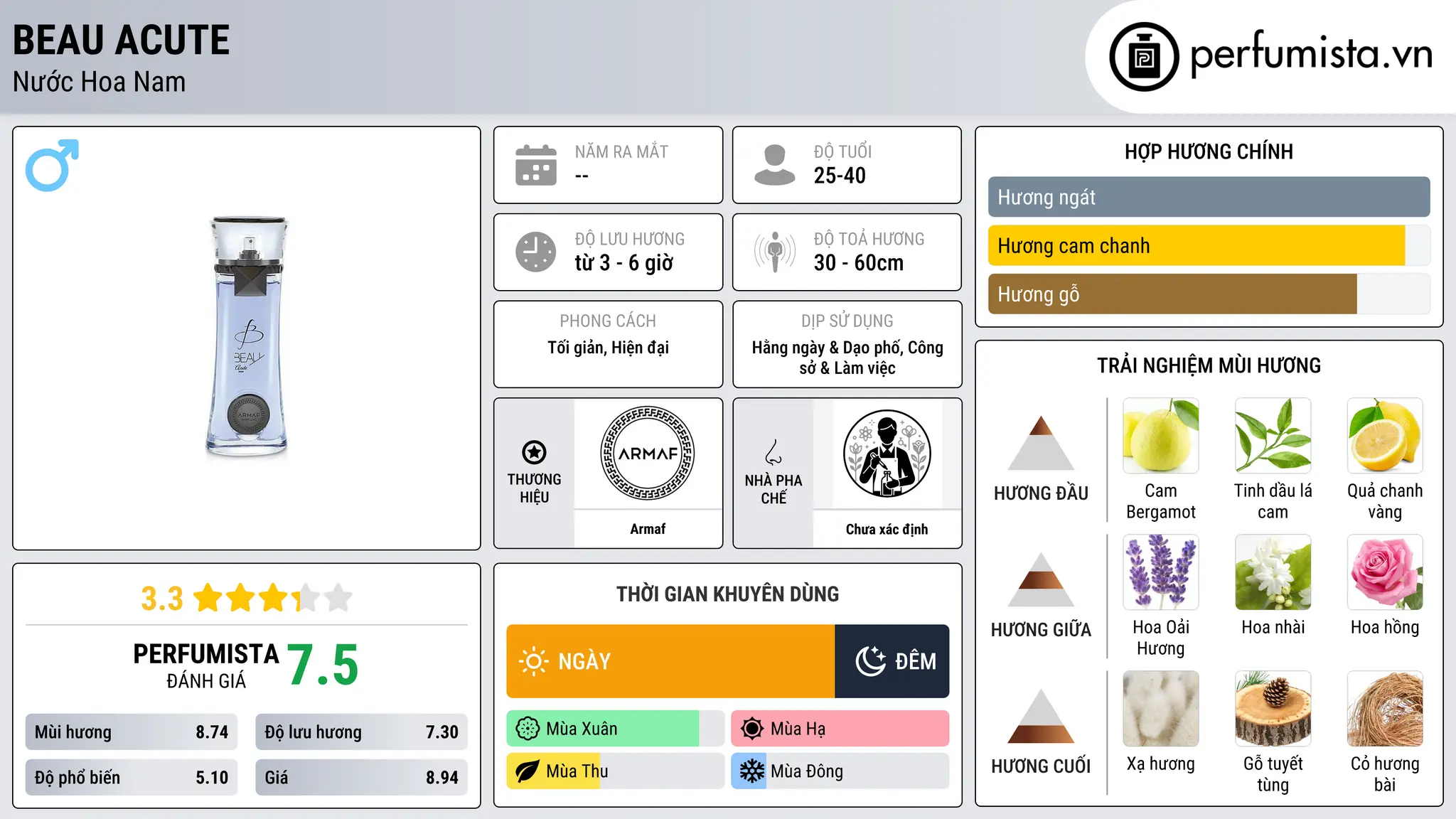The image size is (1456, 819).
Task: Click the sillage value 30 - 60cm
Action: point(859,263)
